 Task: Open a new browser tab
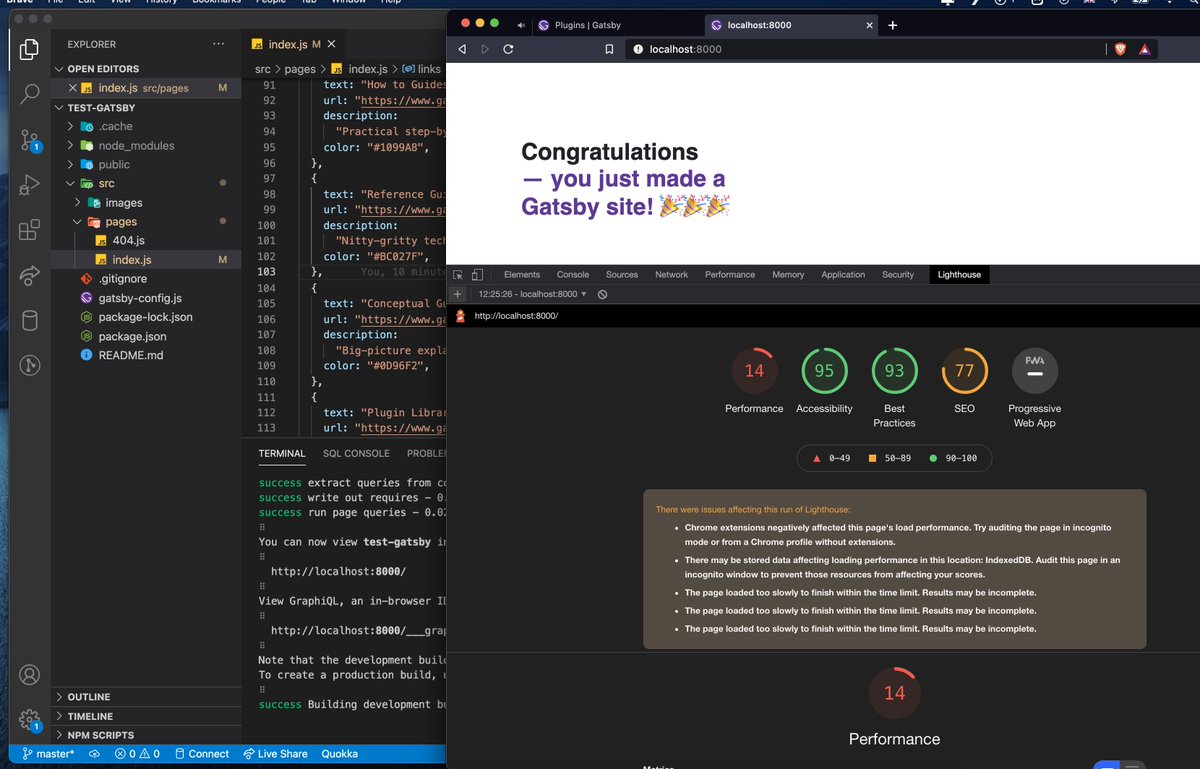click(x=893, y=25)
